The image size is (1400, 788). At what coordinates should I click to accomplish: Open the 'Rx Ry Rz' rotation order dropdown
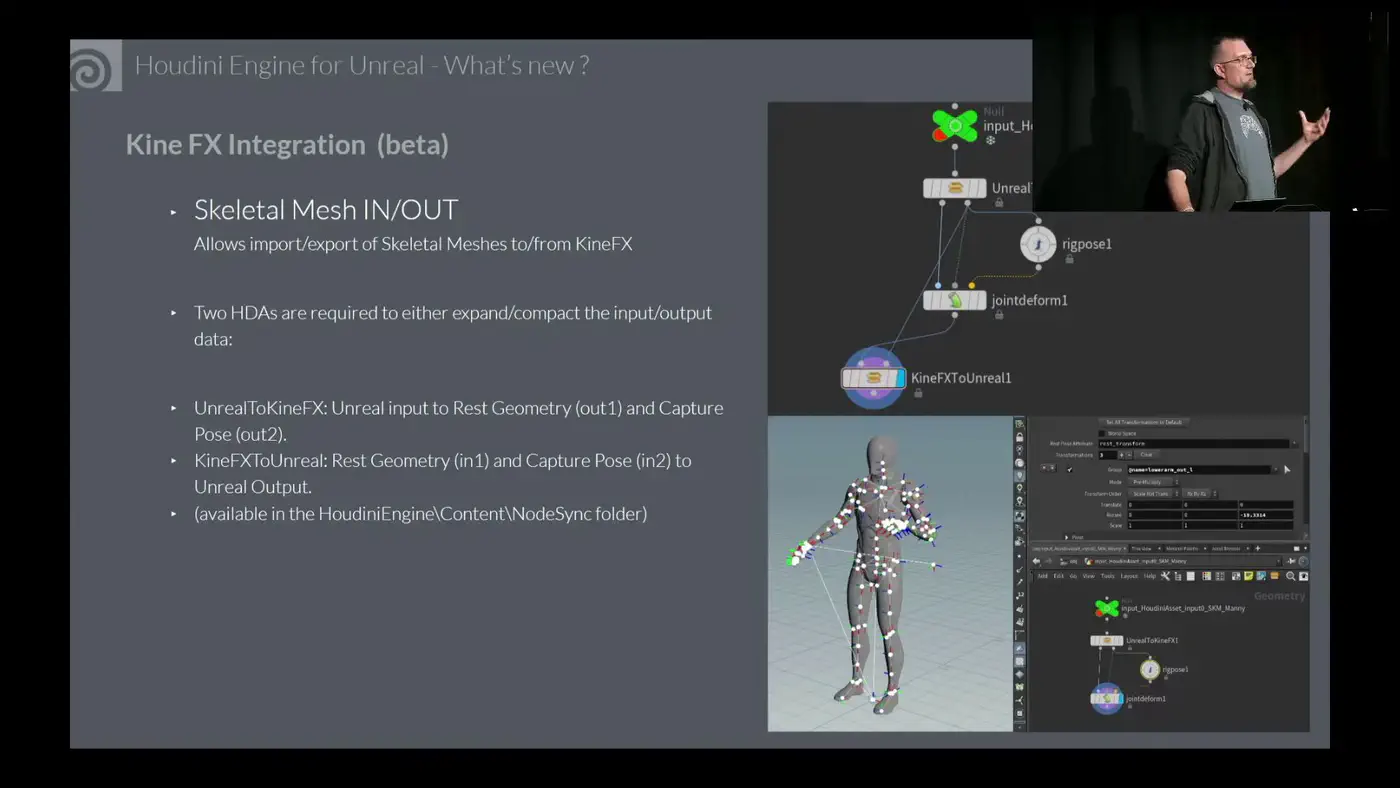click(1200, 494)
